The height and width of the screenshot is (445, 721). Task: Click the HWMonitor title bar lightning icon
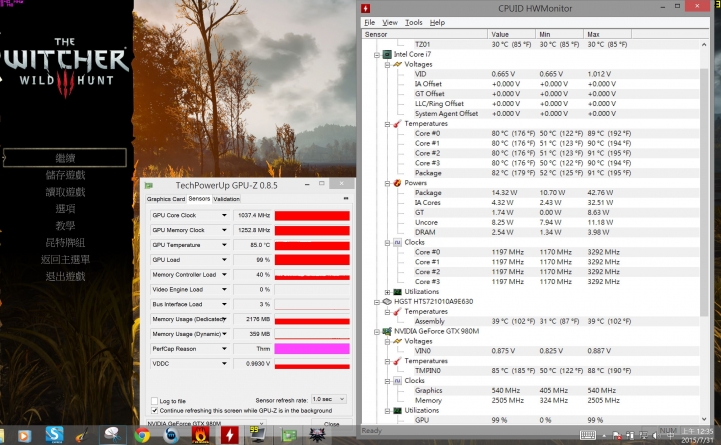(x=366, y=8)
